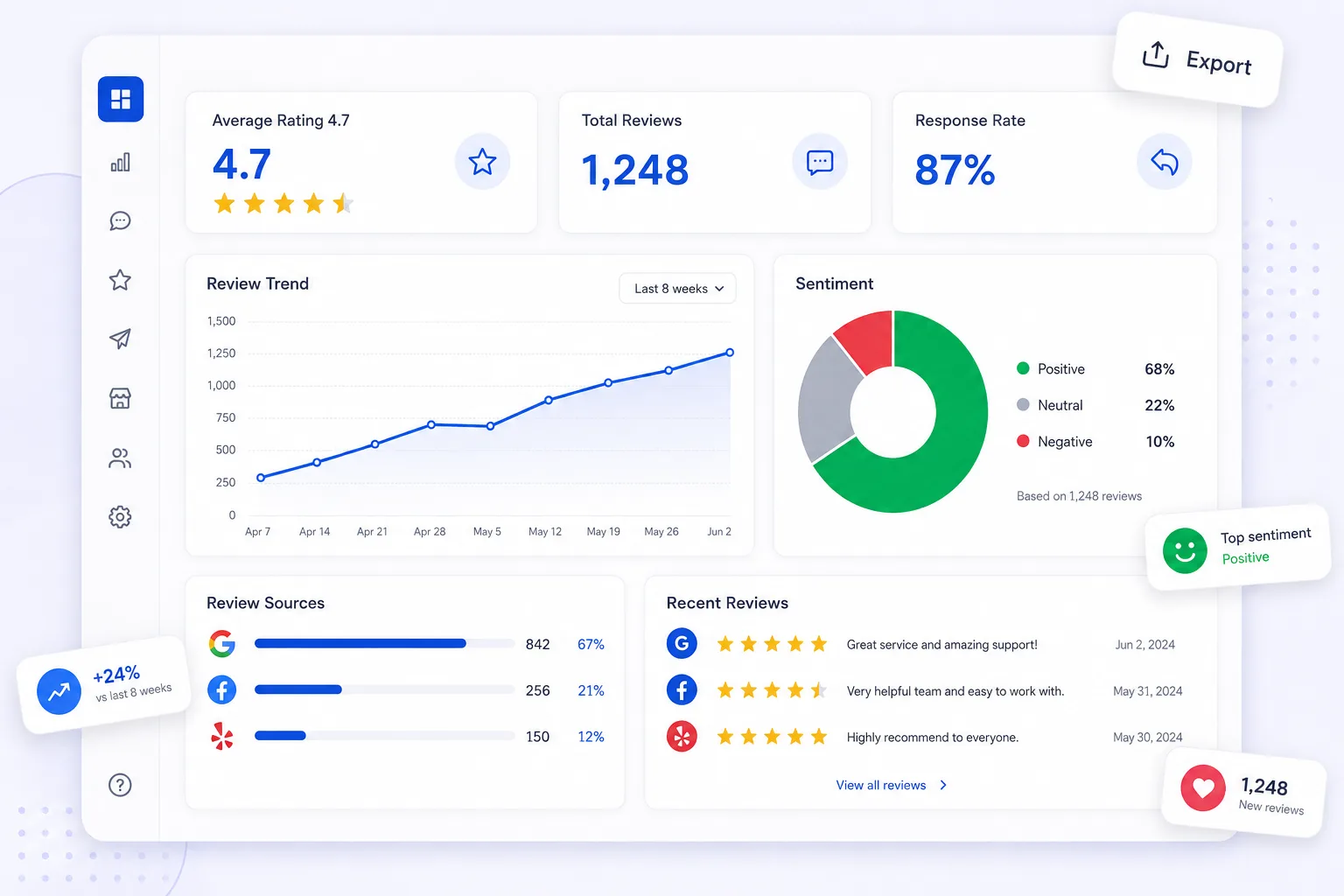Click the Export button
Viewport: 1344px width, 896px height.
[1197, 59]
